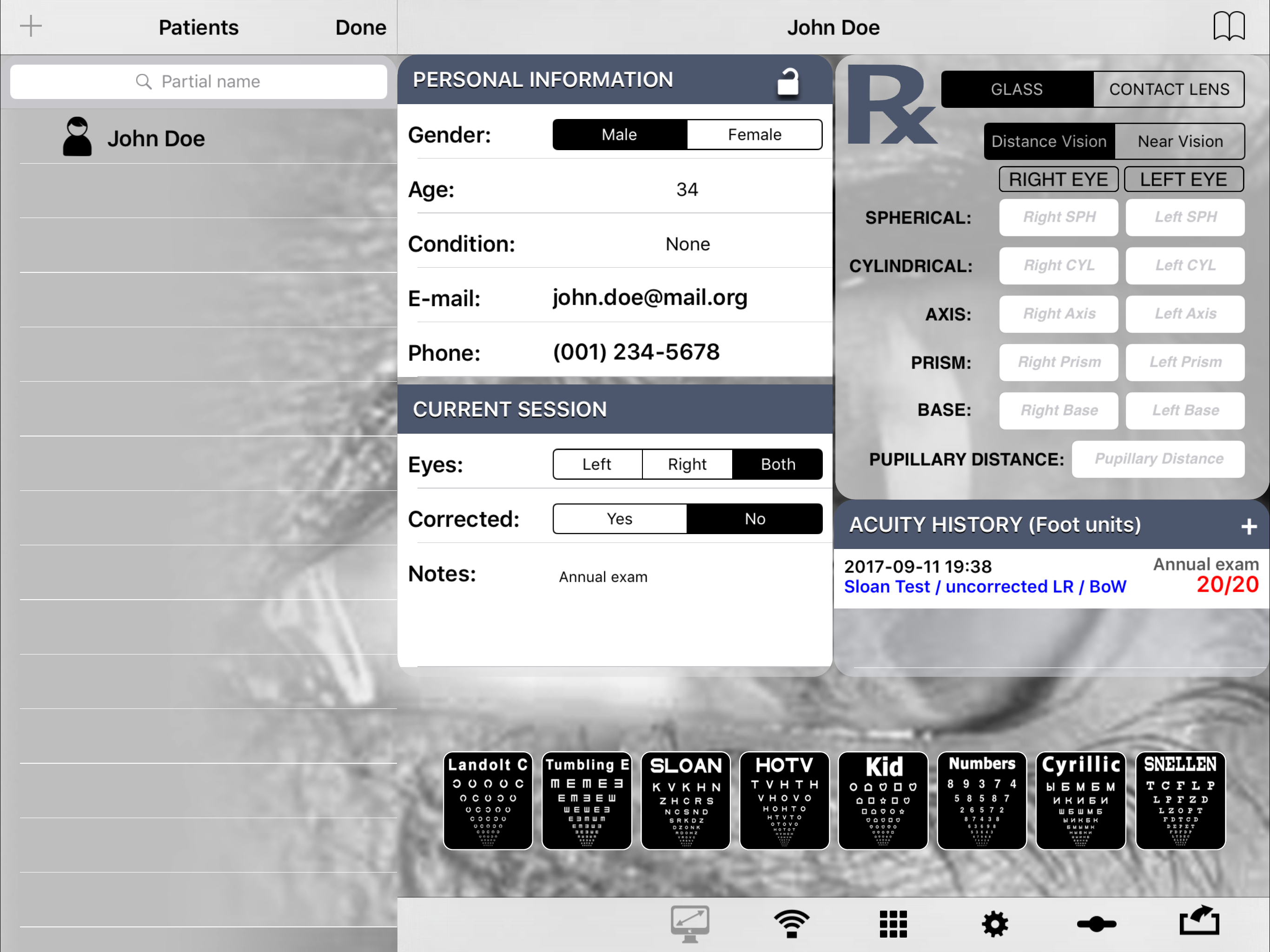Tap the Wi-Fi icon in bottom toolbar
Viewport: 1270px width, 952px height.
click(791, 923)
